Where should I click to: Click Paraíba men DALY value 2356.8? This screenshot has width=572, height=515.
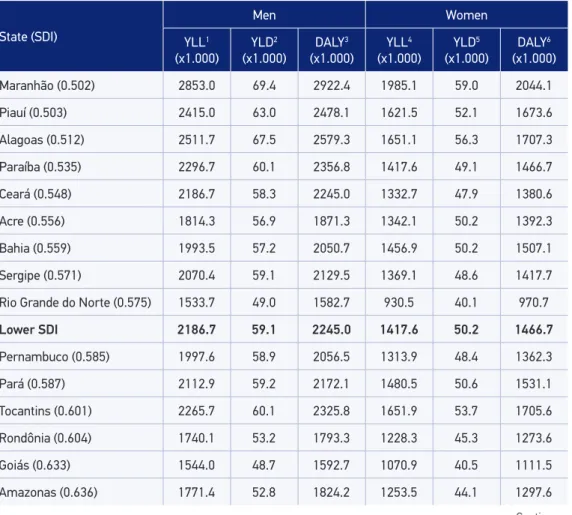click(x=332, y=167)
